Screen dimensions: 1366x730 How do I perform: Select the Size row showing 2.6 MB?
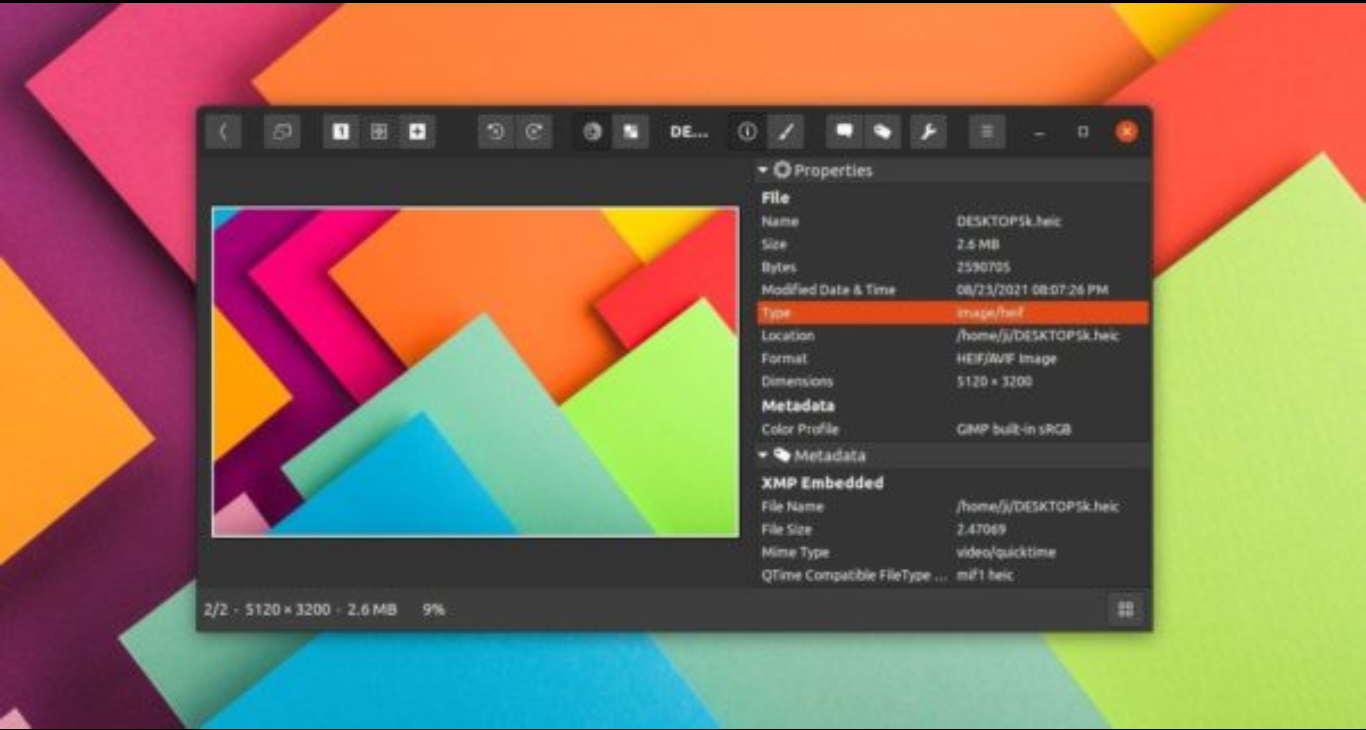(x=953, y=244)
